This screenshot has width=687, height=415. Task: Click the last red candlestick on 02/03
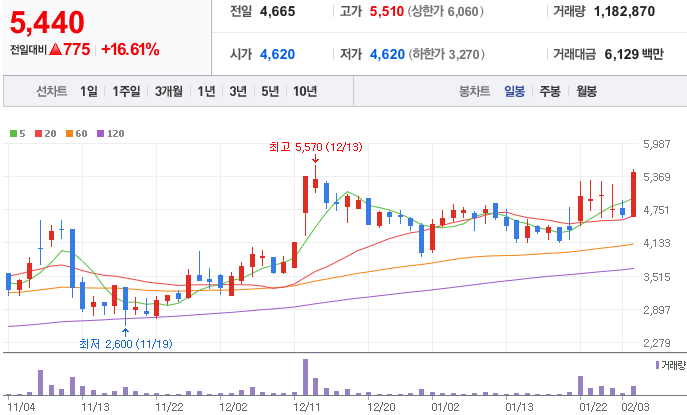click(634, 194)
